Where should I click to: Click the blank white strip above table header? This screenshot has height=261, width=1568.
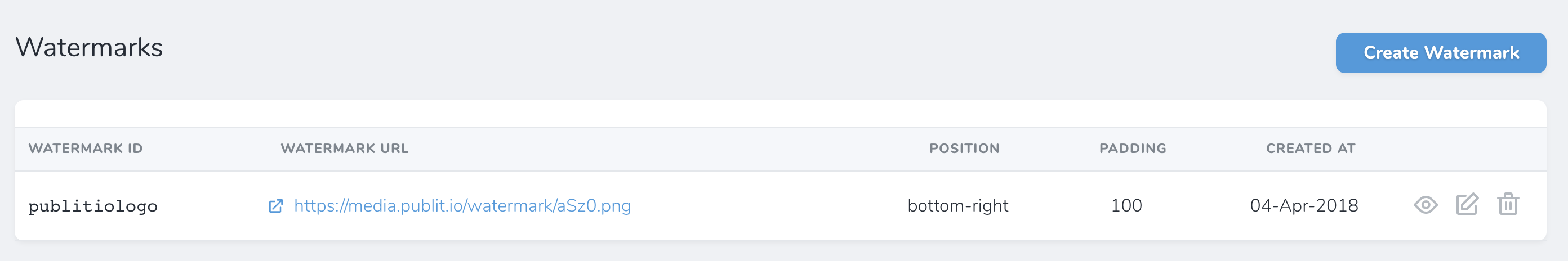point(781,114)
